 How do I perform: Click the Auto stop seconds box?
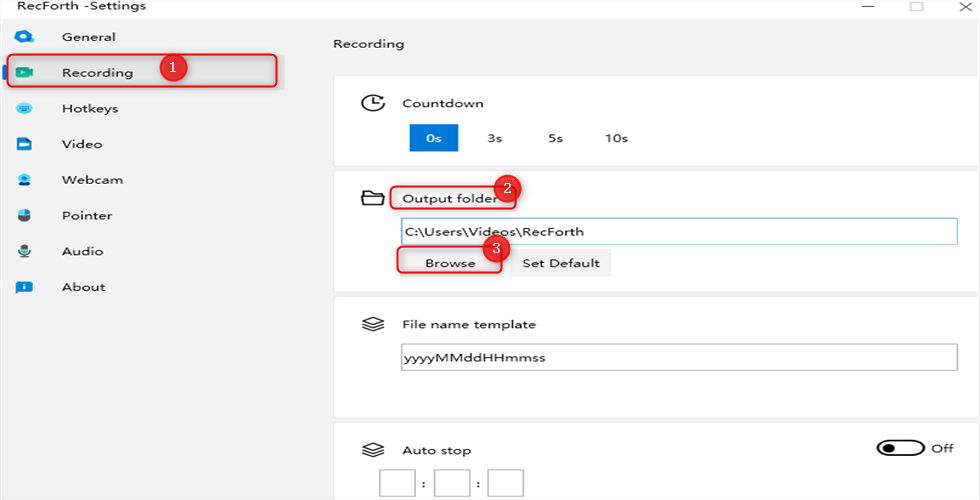[x=506, y=484]
